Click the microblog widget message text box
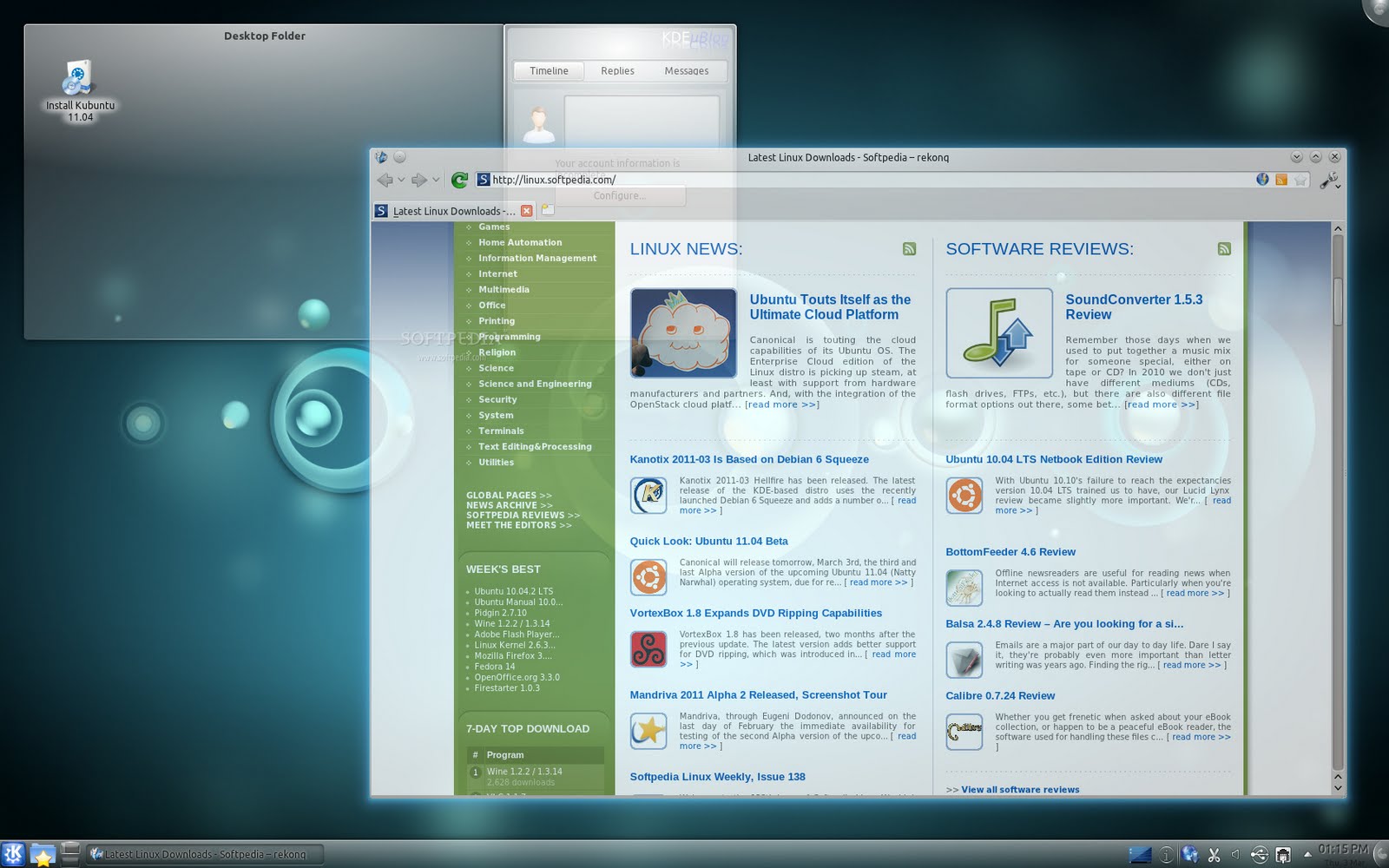 642,122
